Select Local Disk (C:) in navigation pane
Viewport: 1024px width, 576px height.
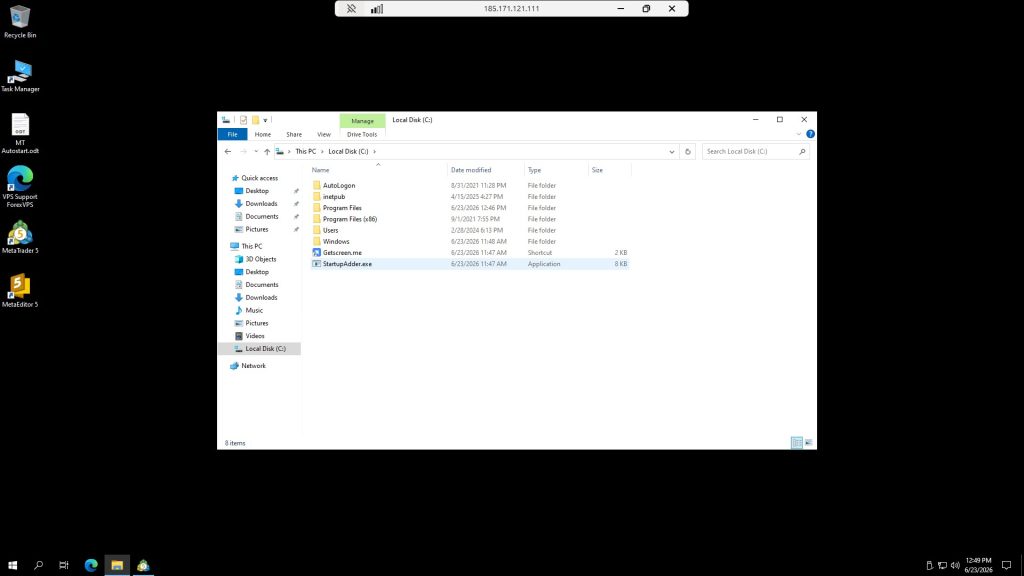pos(260,349)
